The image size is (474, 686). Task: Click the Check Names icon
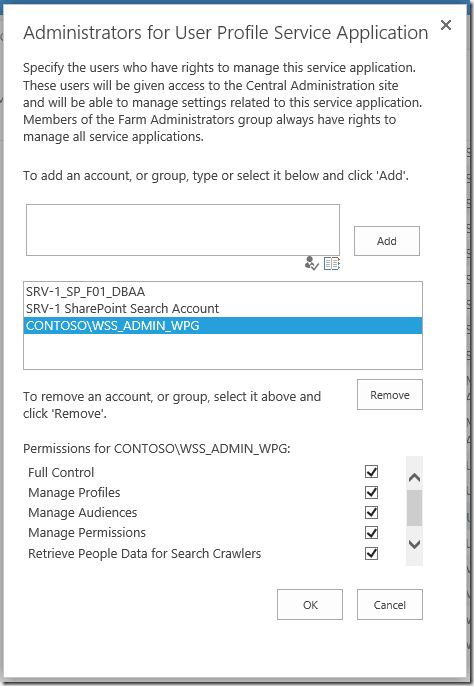(311, 263)
